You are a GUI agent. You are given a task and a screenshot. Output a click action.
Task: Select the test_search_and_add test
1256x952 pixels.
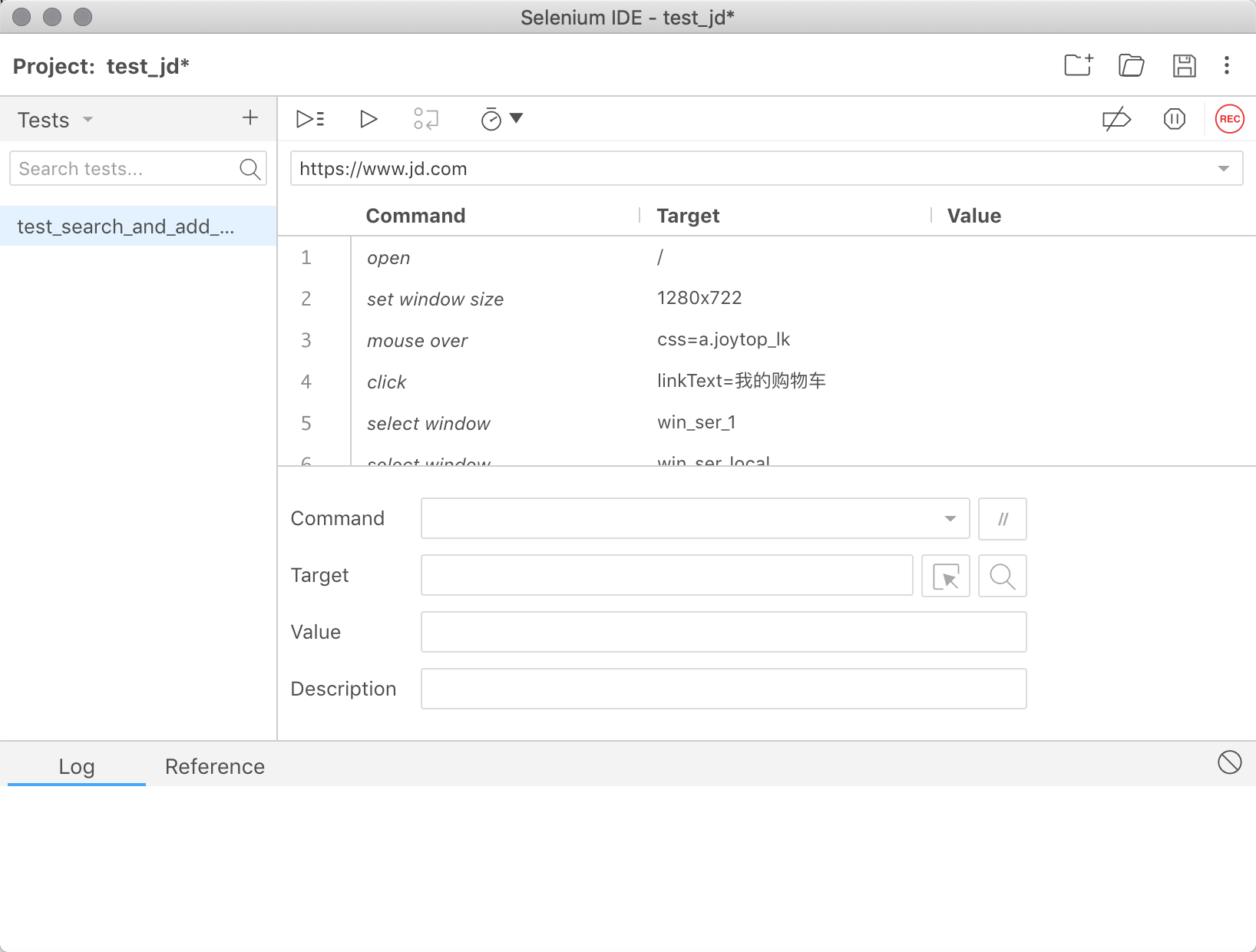click(x=126, y=226)
